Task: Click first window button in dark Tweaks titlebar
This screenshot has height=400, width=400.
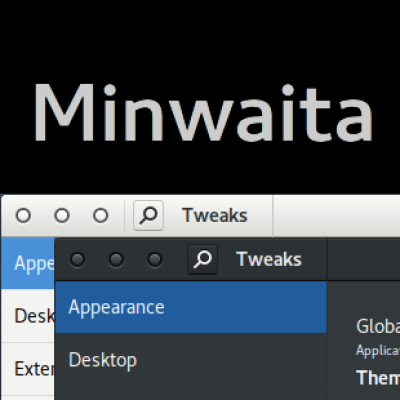Action: 77,259
